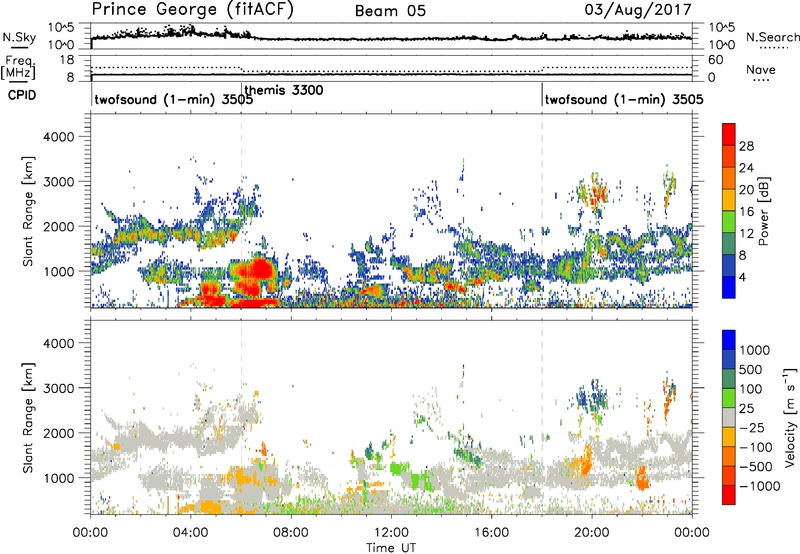This screenshot has width=800, height=554.
Task: Click the '18' tick on the frequency axis
Action: pos(68,59)
